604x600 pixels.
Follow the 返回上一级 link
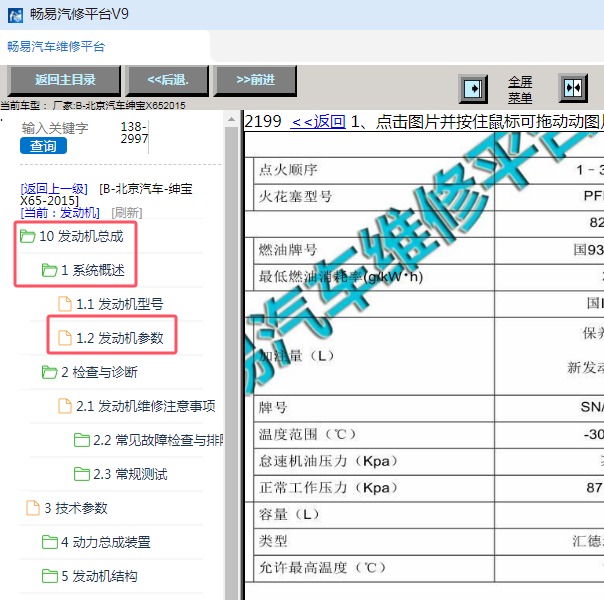pyautogui.click(x=54, y=189)
